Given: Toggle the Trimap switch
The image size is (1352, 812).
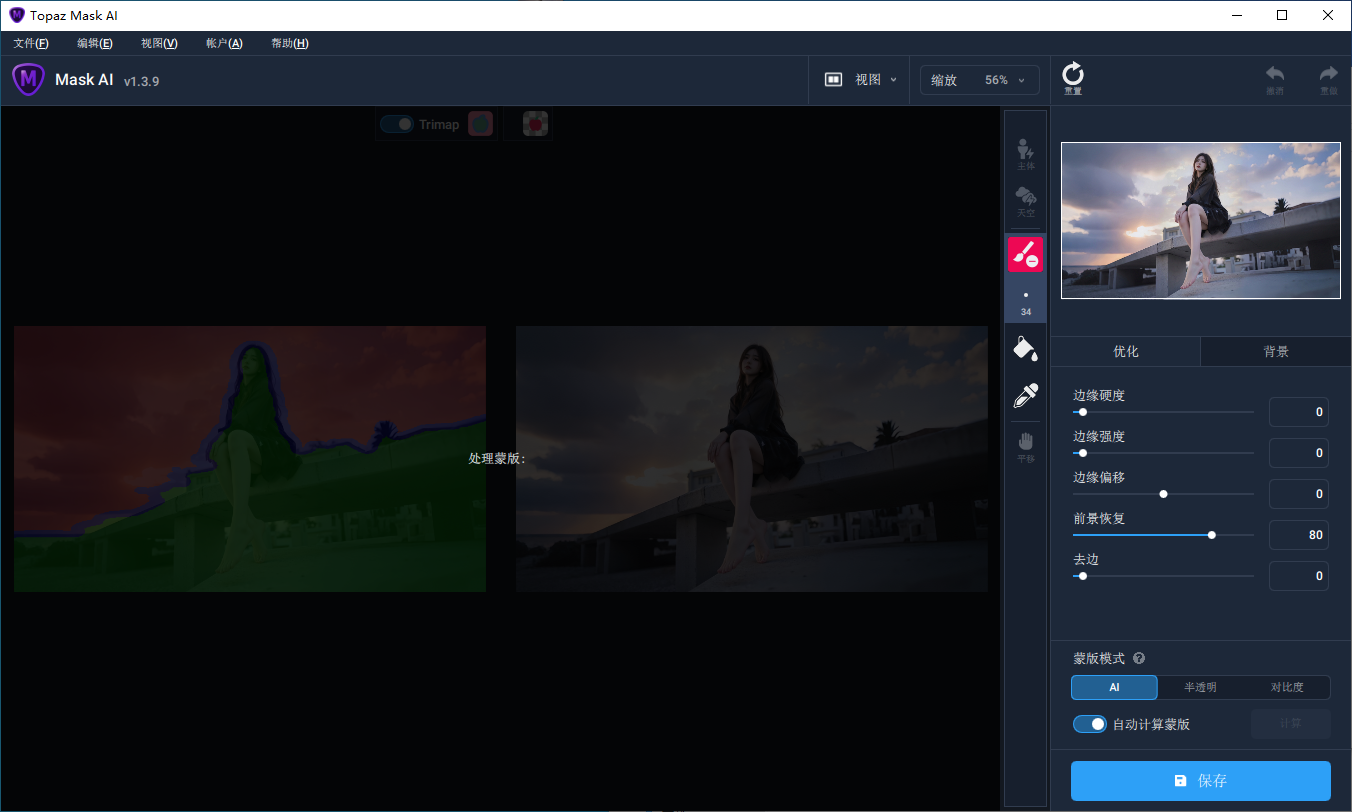Looking at the screenshot, I should [397, 124].
